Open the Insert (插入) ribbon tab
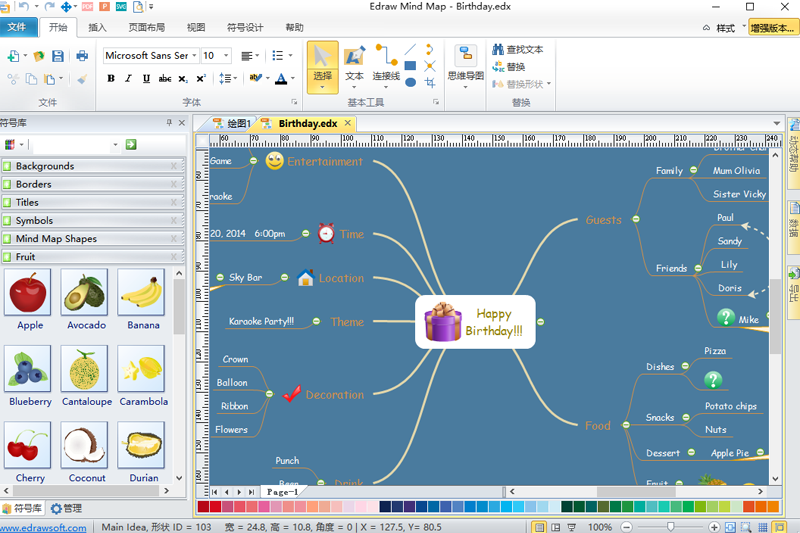Screen dimensions: 800x533 point(98,28)
